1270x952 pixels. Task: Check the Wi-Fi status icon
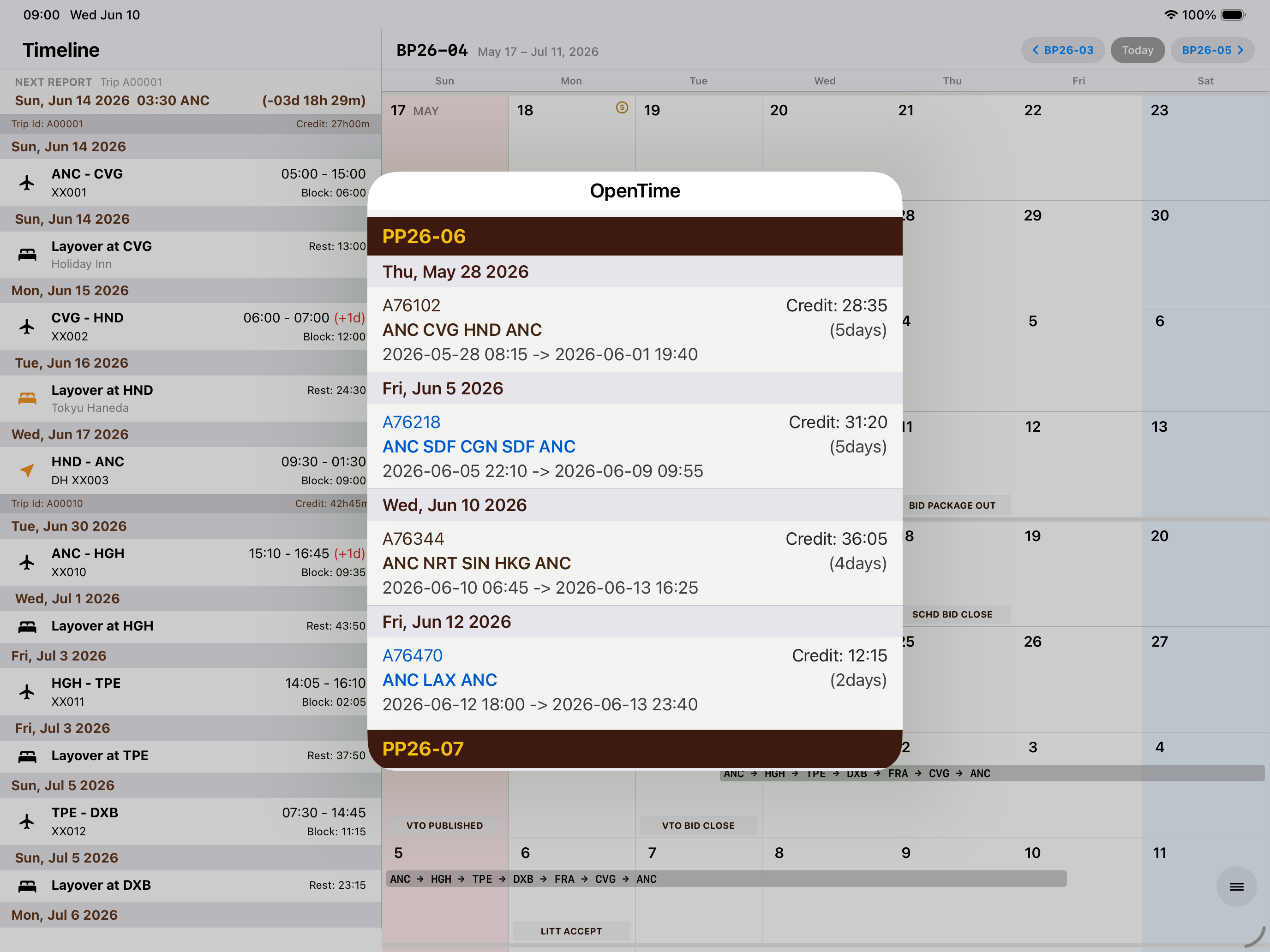[x=1171, y=15]
